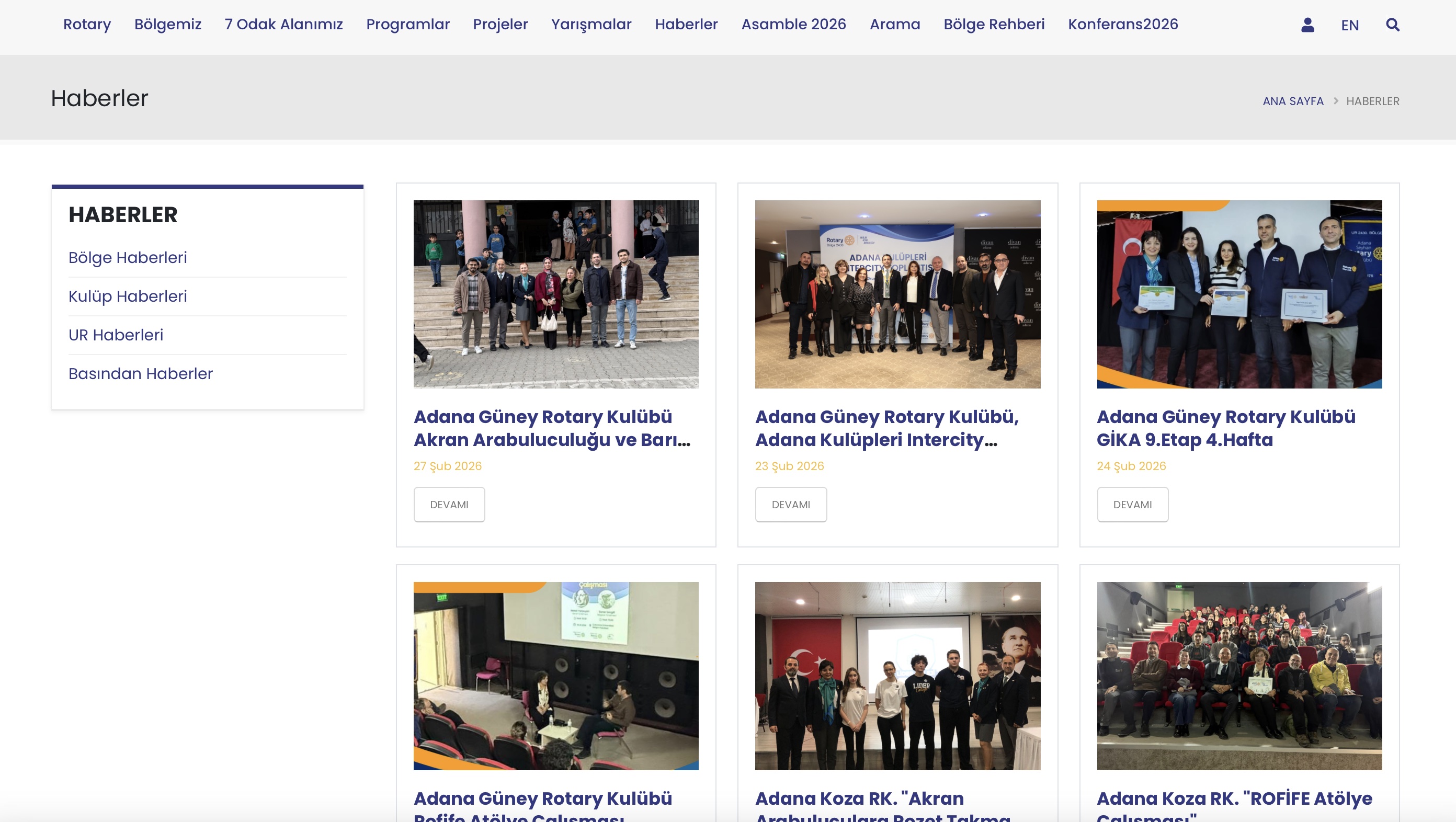Select Bölge Haberleri in sidebar
Screen dimensions: 1456x822
pos(128,258)
